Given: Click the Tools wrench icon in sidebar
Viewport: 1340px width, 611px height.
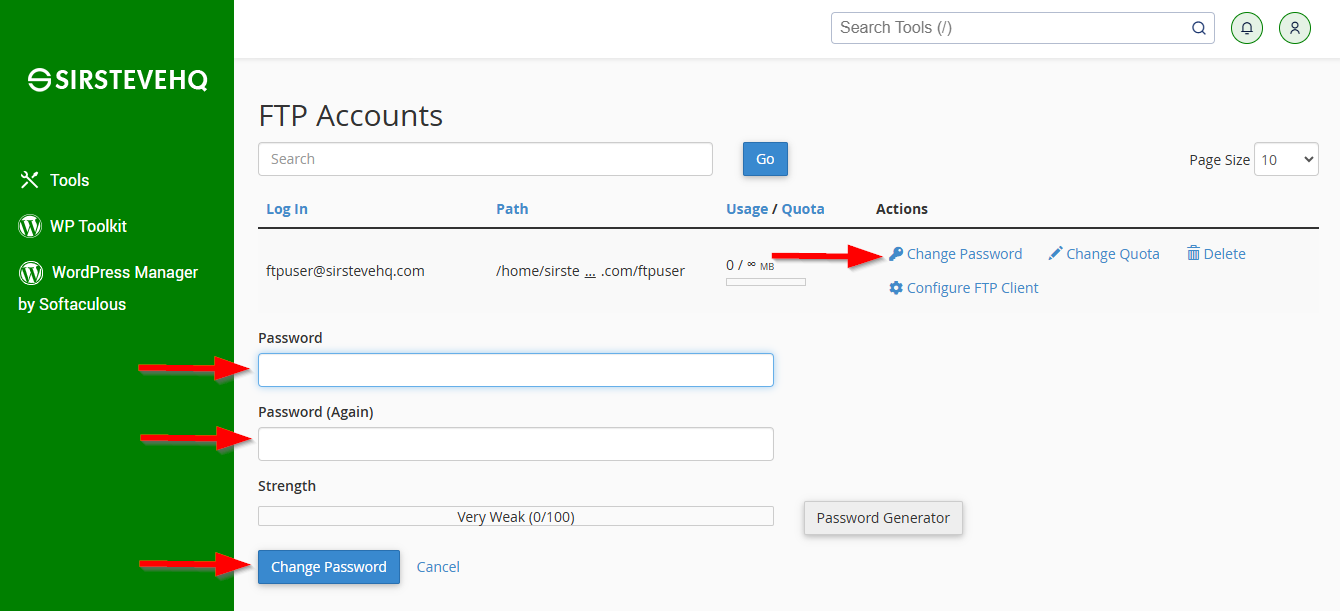Looking at the screenshot, I should point(29,180).
